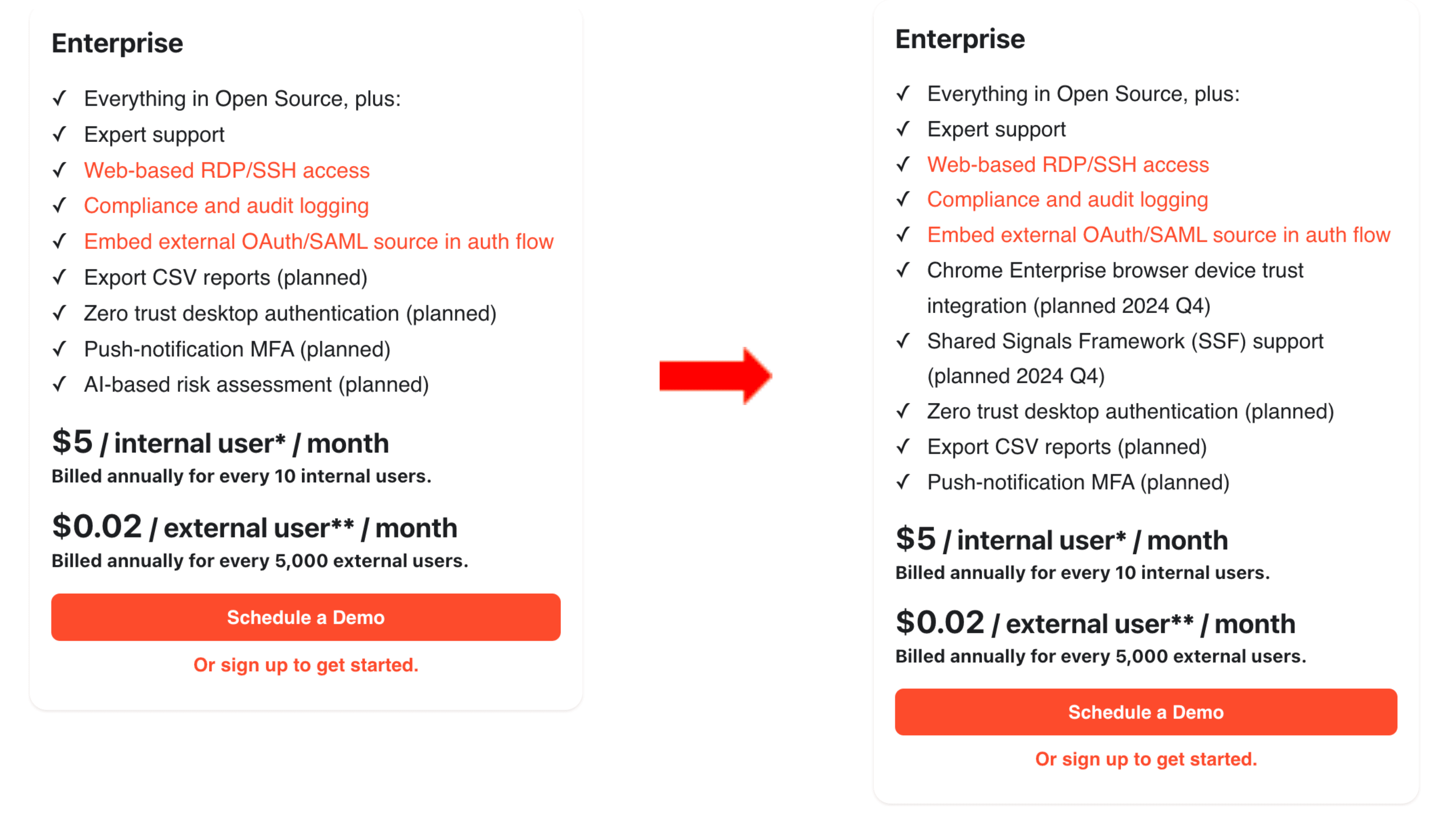This screenshot has height=819, width=1456.
Task: Click Export CSV reports checkmark in right card
Action: click(x=903, y=447)
